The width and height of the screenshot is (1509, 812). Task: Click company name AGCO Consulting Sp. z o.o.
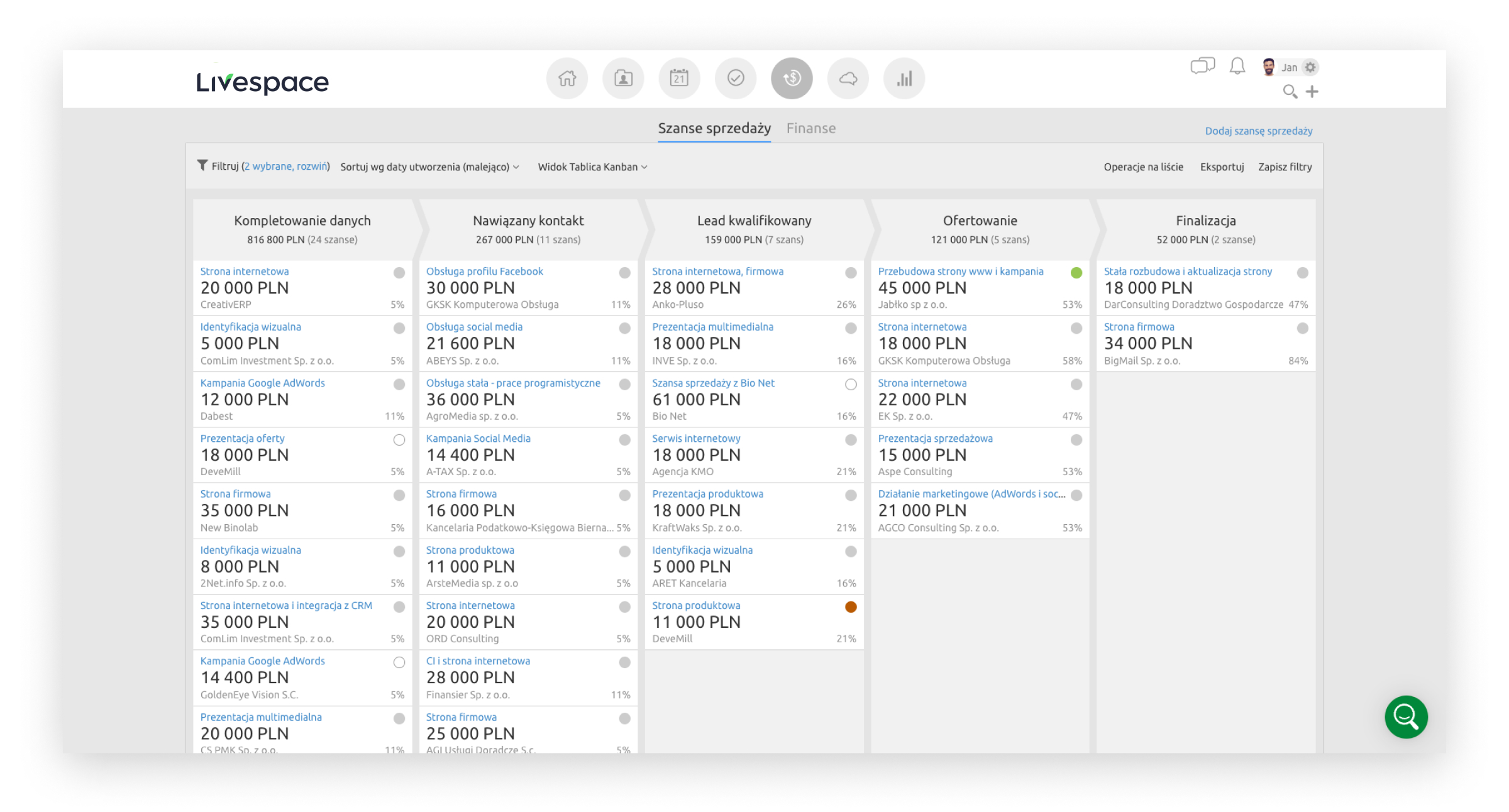937,529
